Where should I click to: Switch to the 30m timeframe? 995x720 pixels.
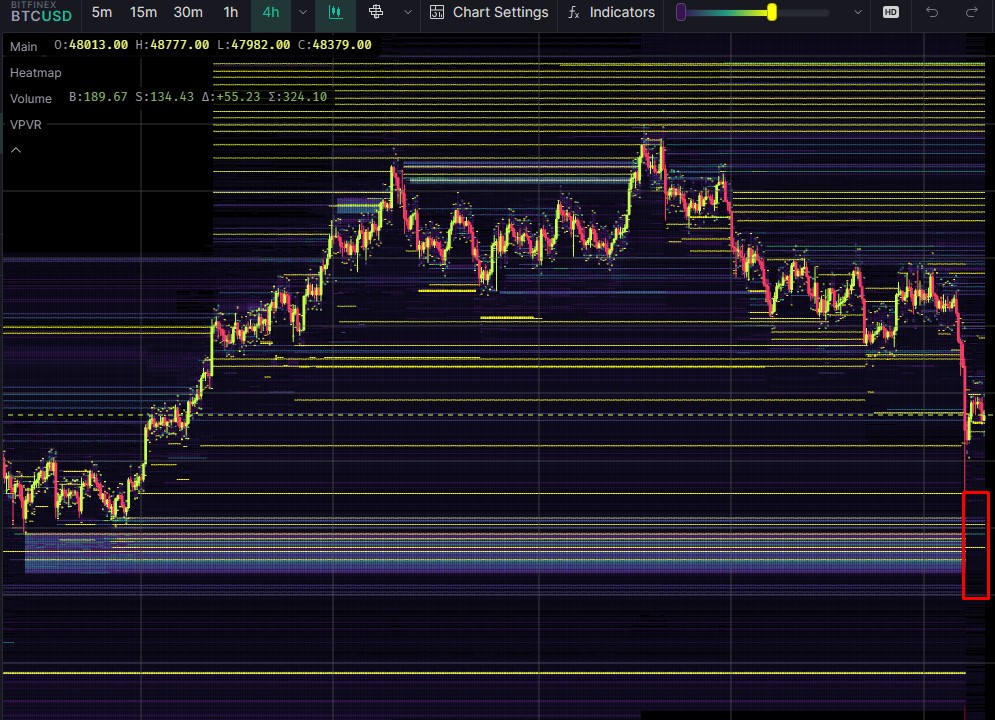(188, 12)
